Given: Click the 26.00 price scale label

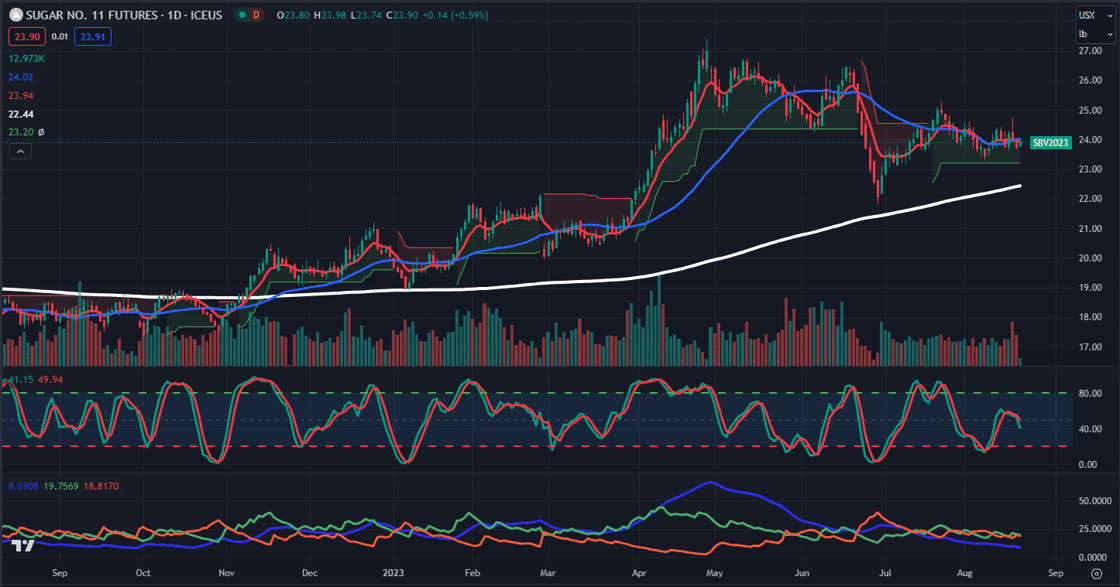Looking at the screenshot, I should (1090, 80).
